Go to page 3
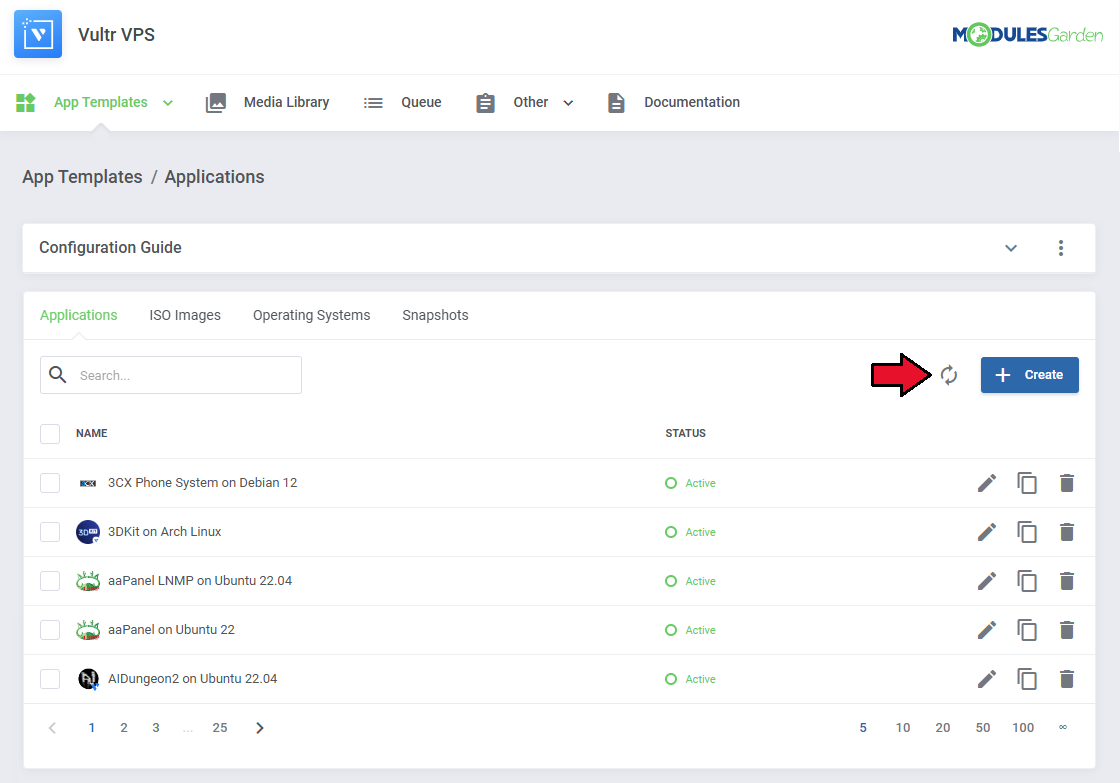 156,728
